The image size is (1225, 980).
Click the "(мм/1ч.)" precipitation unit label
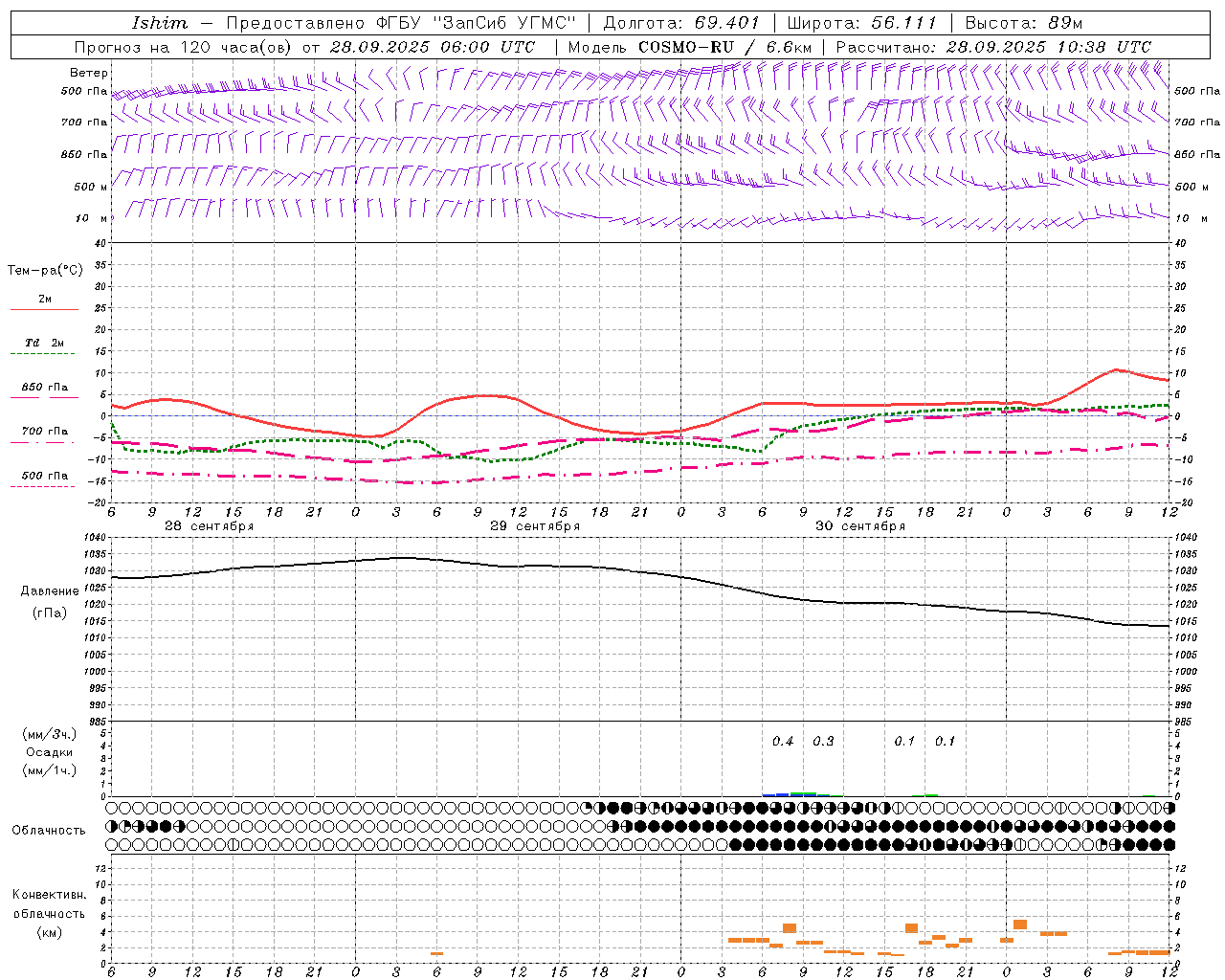50,770
